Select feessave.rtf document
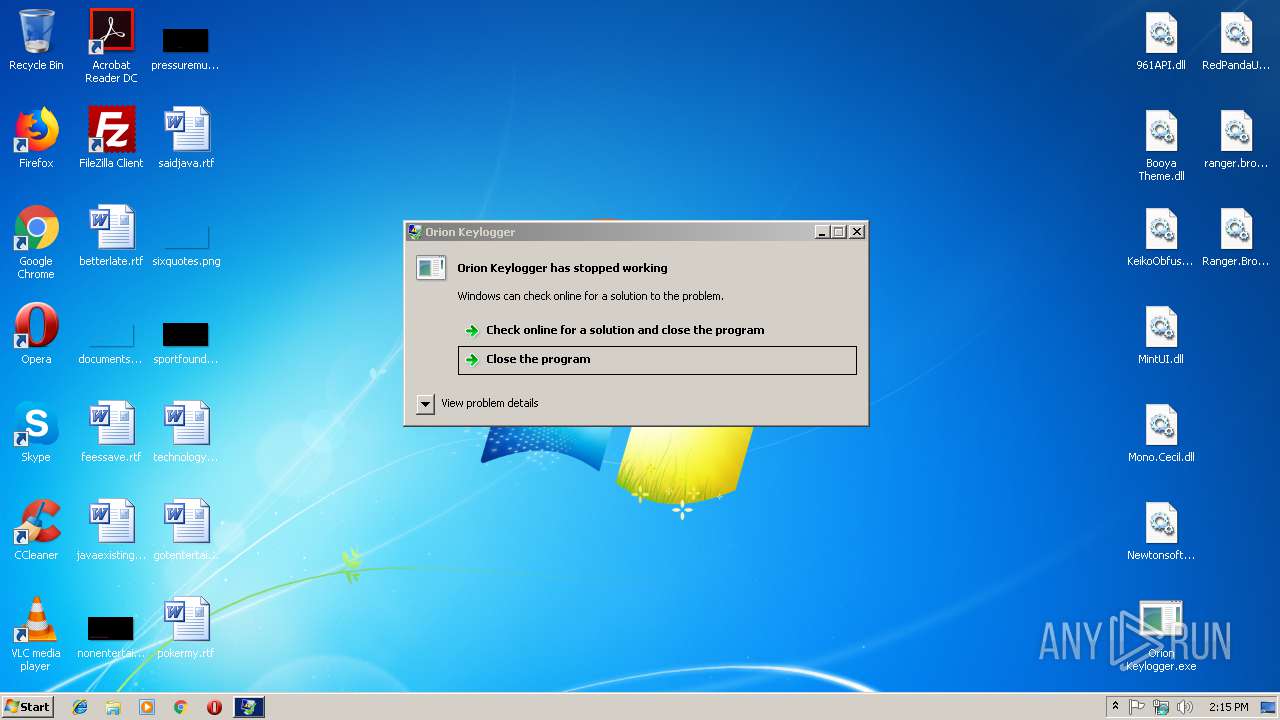 pos(111,432)
